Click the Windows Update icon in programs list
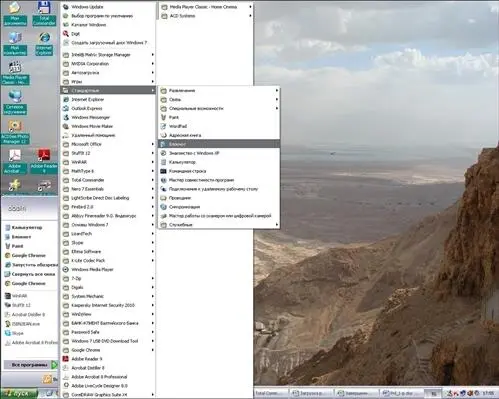 66,7
